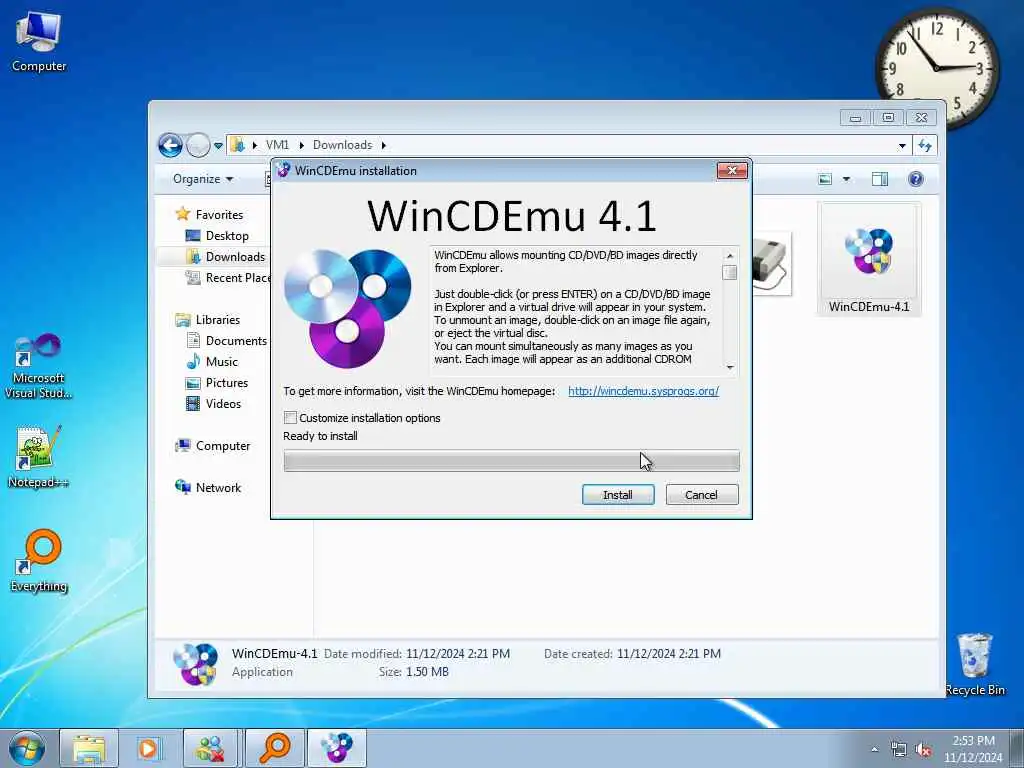Expand chevron after VM1 in path
The width and height of the screenshot is (1024, 768).
(302, 145)
